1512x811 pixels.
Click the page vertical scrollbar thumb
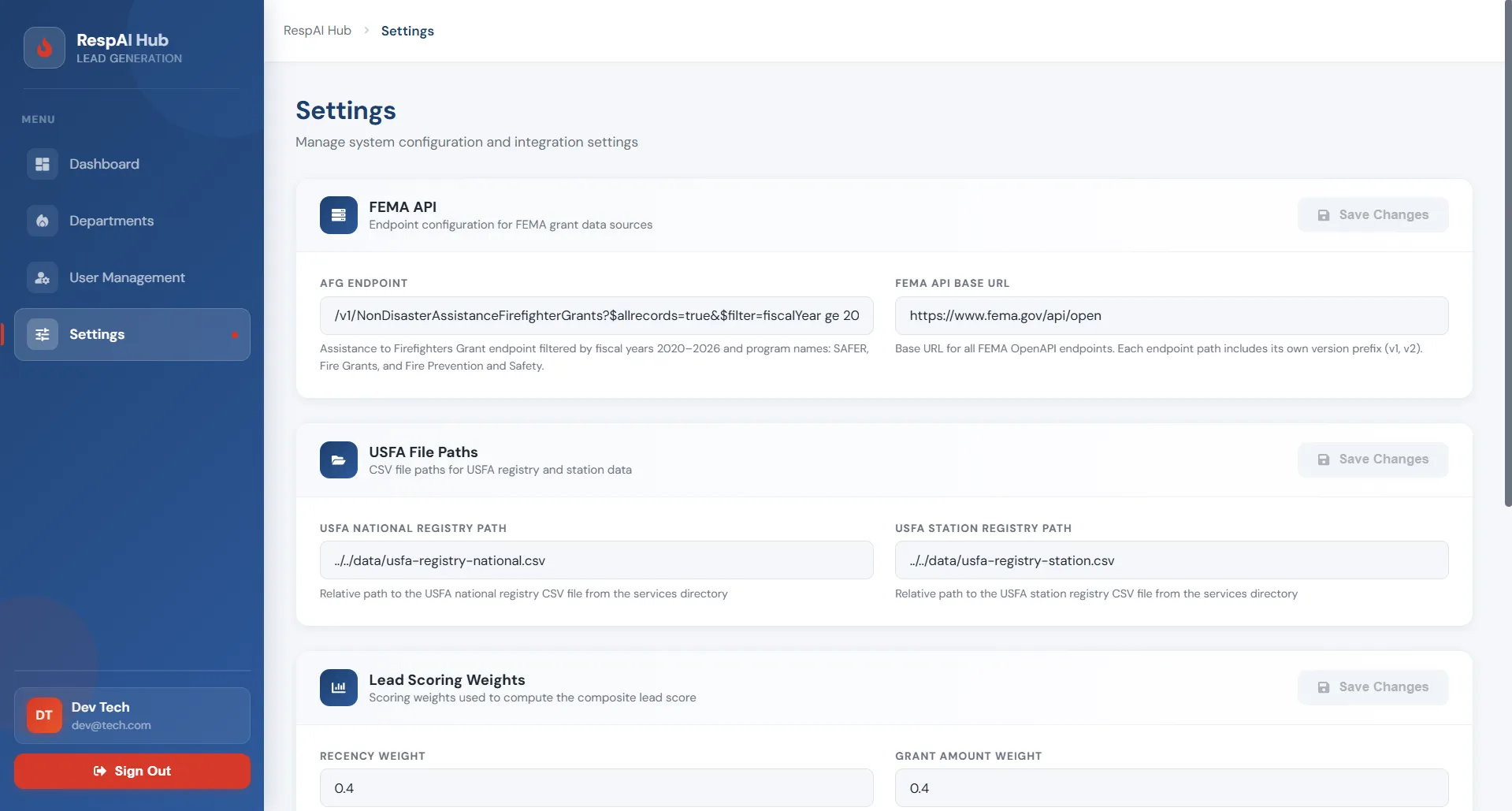pyautogui.click(x=1508, y=253)
